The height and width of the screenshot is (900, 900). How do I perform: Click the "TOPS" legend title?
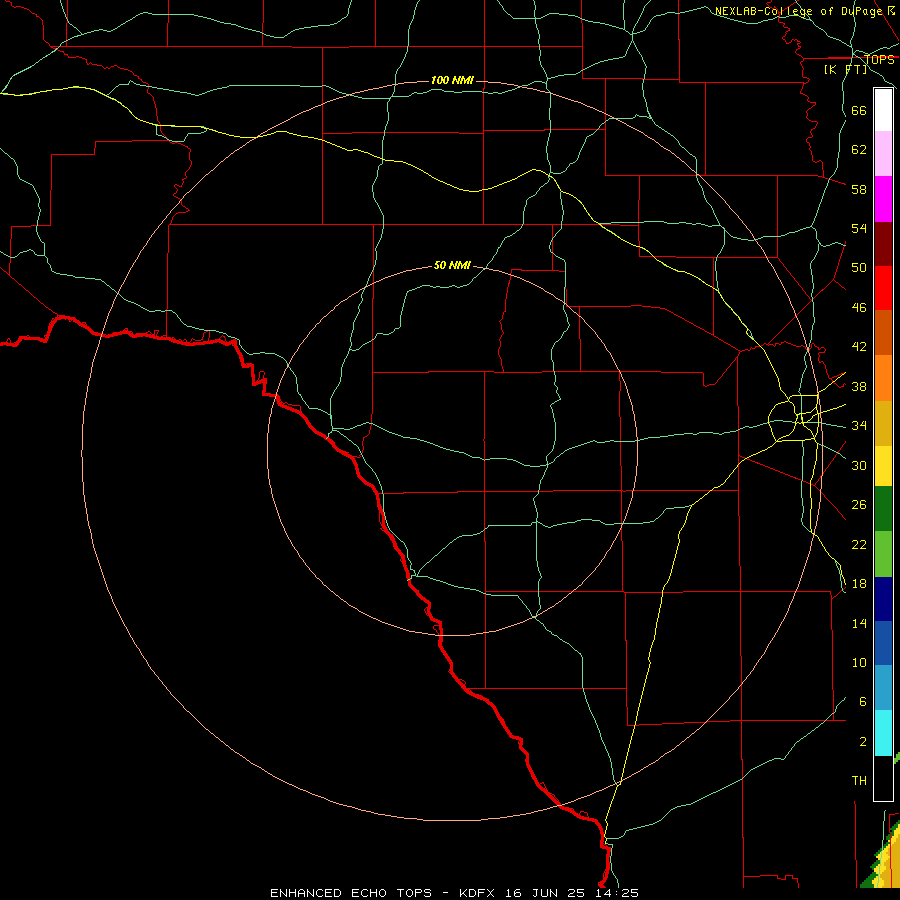[x=879, y=59]
